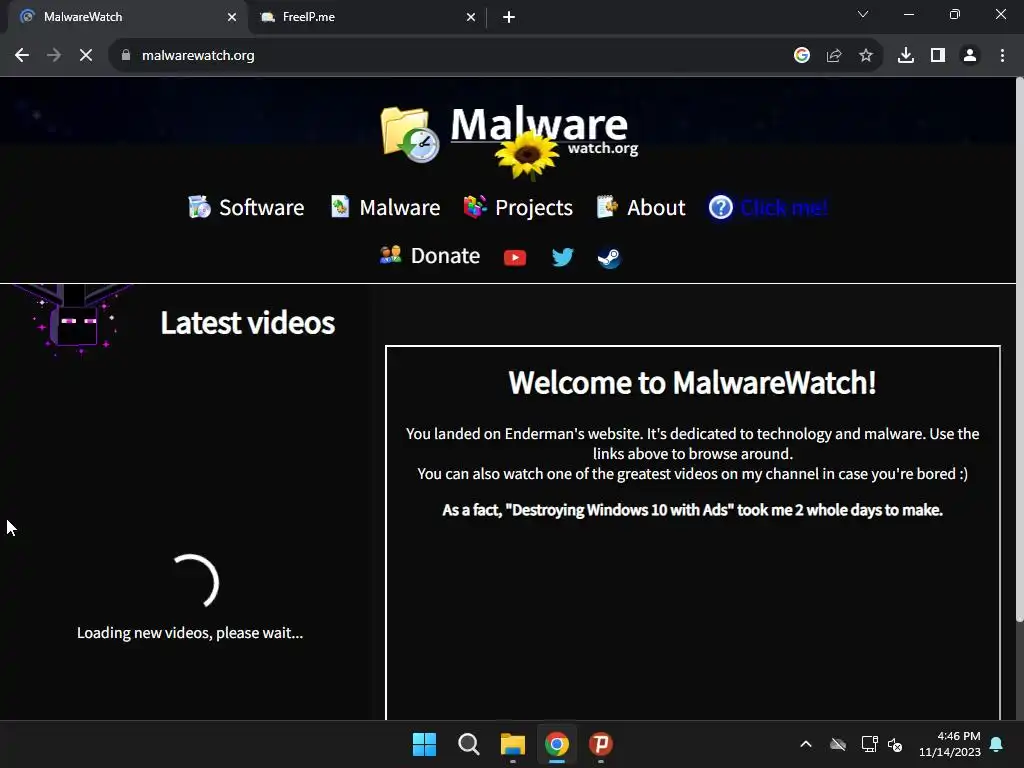Image resolution: width=1024 pixels, height=768 pixels.
Task: Click the blue 'Click me!' link
Action: tap(784, 208)
